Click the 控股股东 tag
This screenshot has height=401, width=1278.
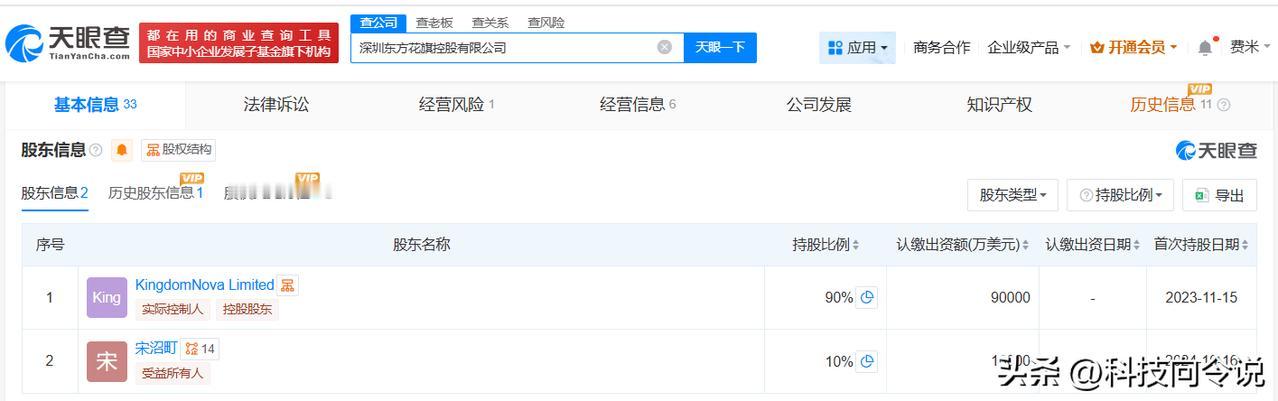pyautogui.click(x=247, y=309)
